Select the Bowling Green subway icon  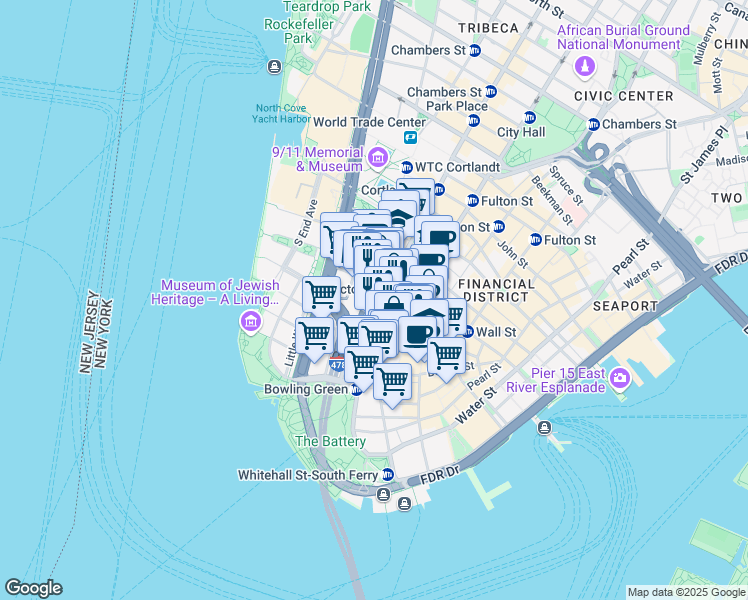(x=355, y=390)
